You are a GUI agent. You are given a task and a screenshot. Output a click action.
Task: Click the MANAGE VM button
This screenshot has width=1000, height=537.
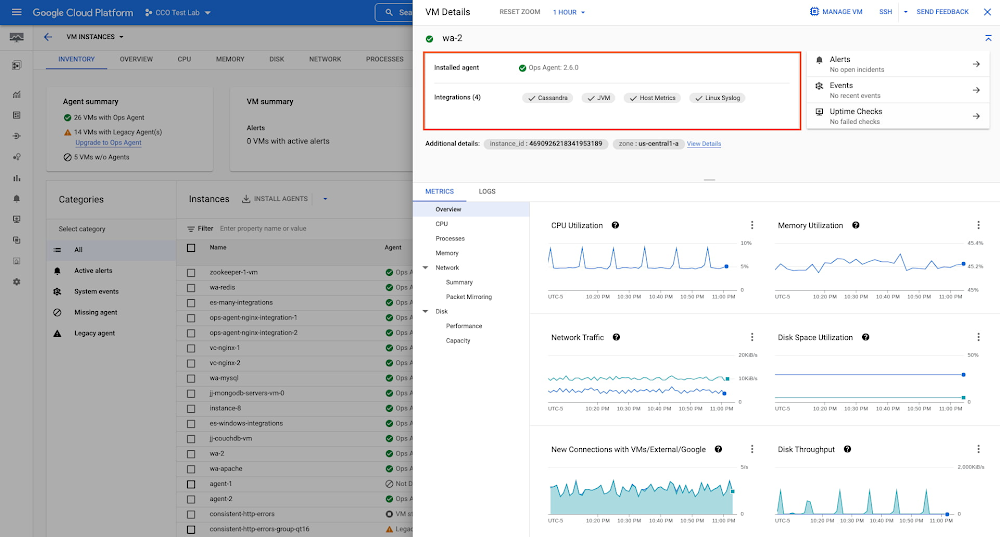pos(836,12)
